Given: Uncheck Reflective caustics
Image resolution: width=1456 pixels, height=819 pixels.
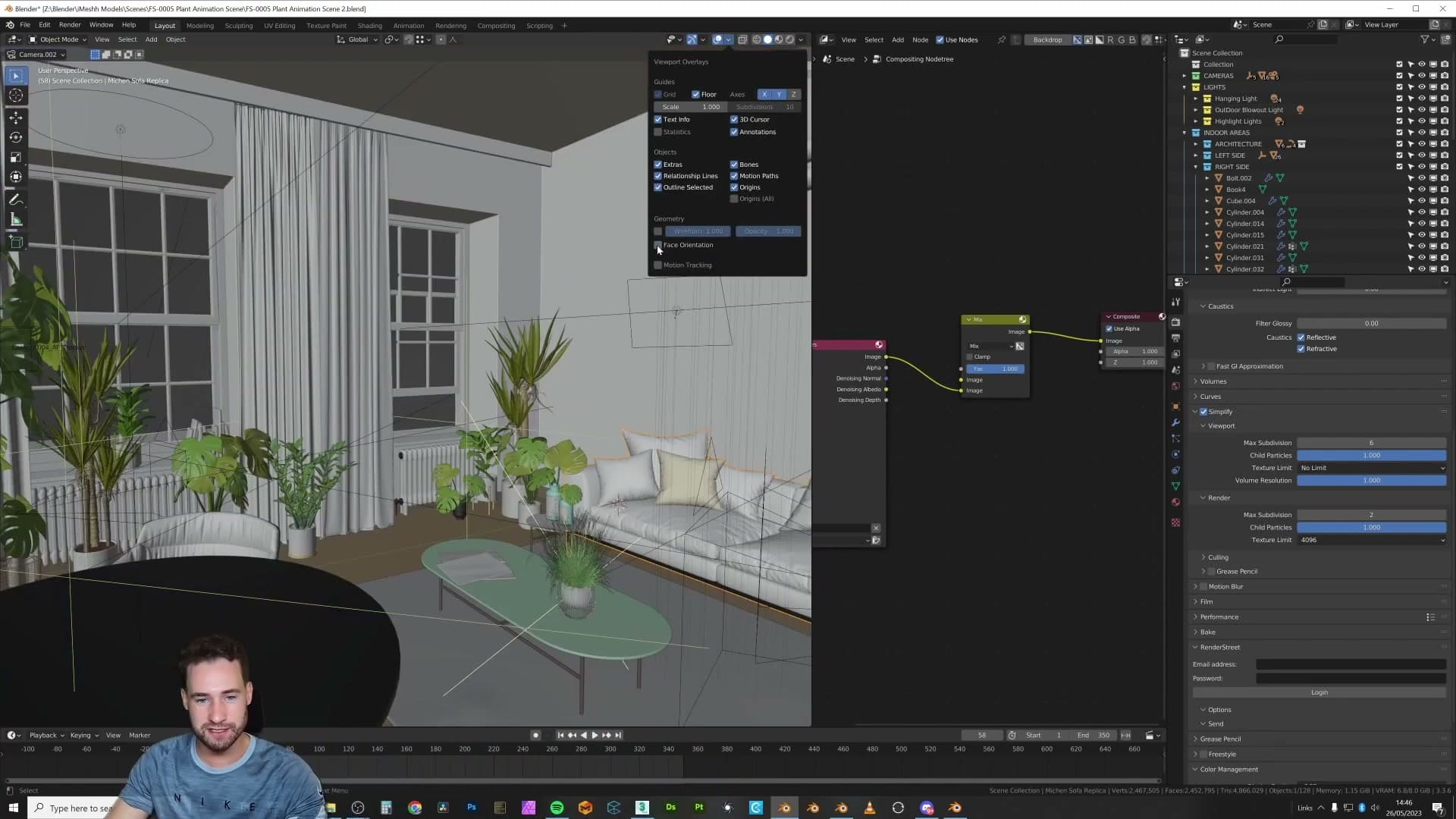Looking at the screenshot, I should tap(1301, 337).
